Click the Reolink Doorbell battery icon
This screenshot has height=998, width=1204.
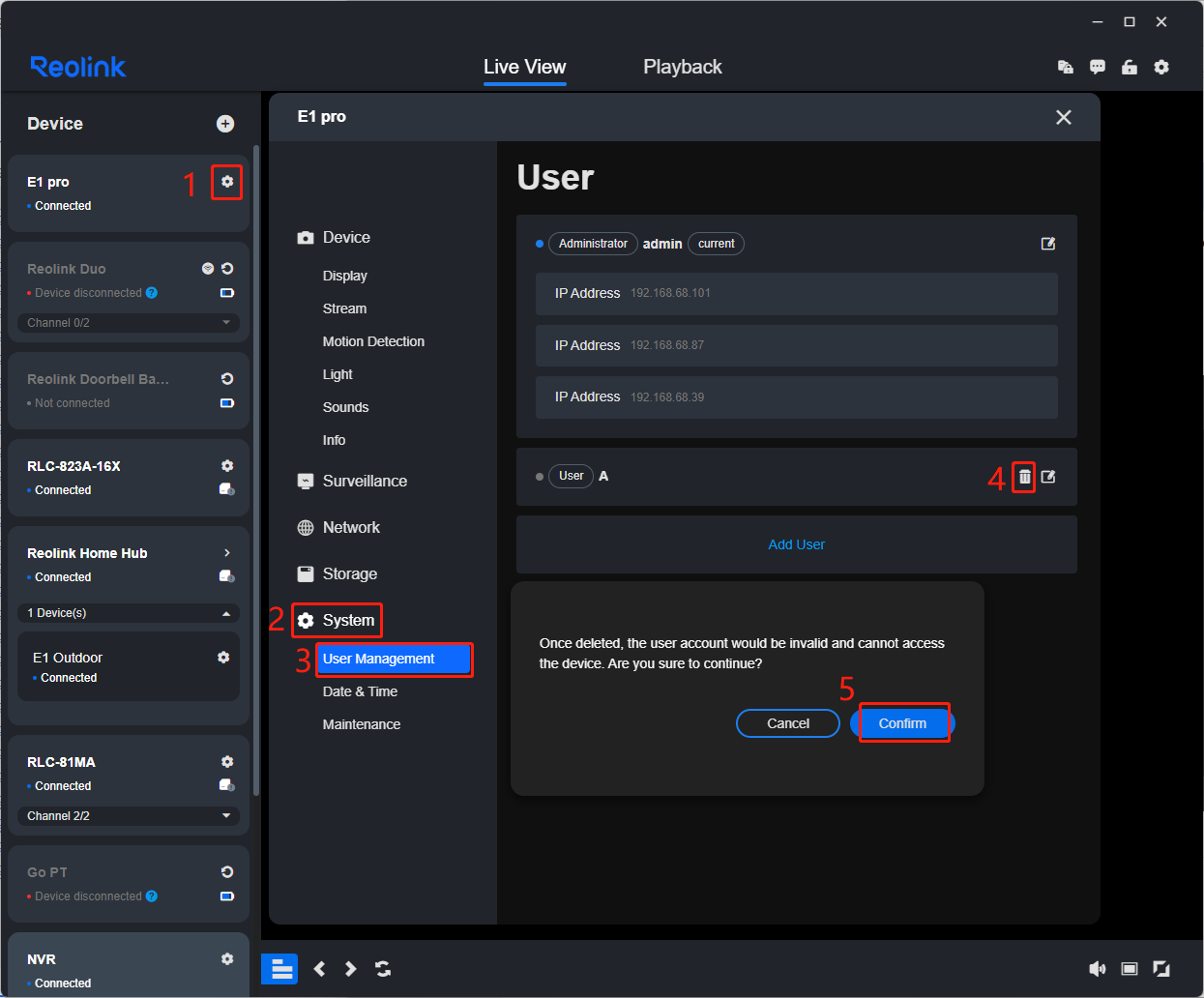click(227, 403)
